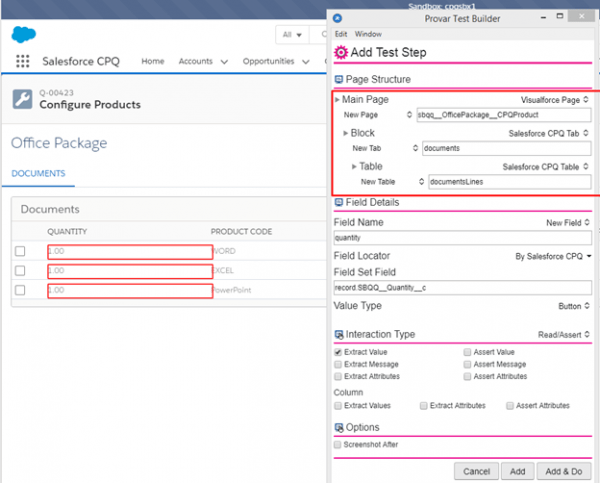Click the PRODUCT CODE column header
Image resolution: width=600 pixels, height=483 pixels.
[241, 232]
